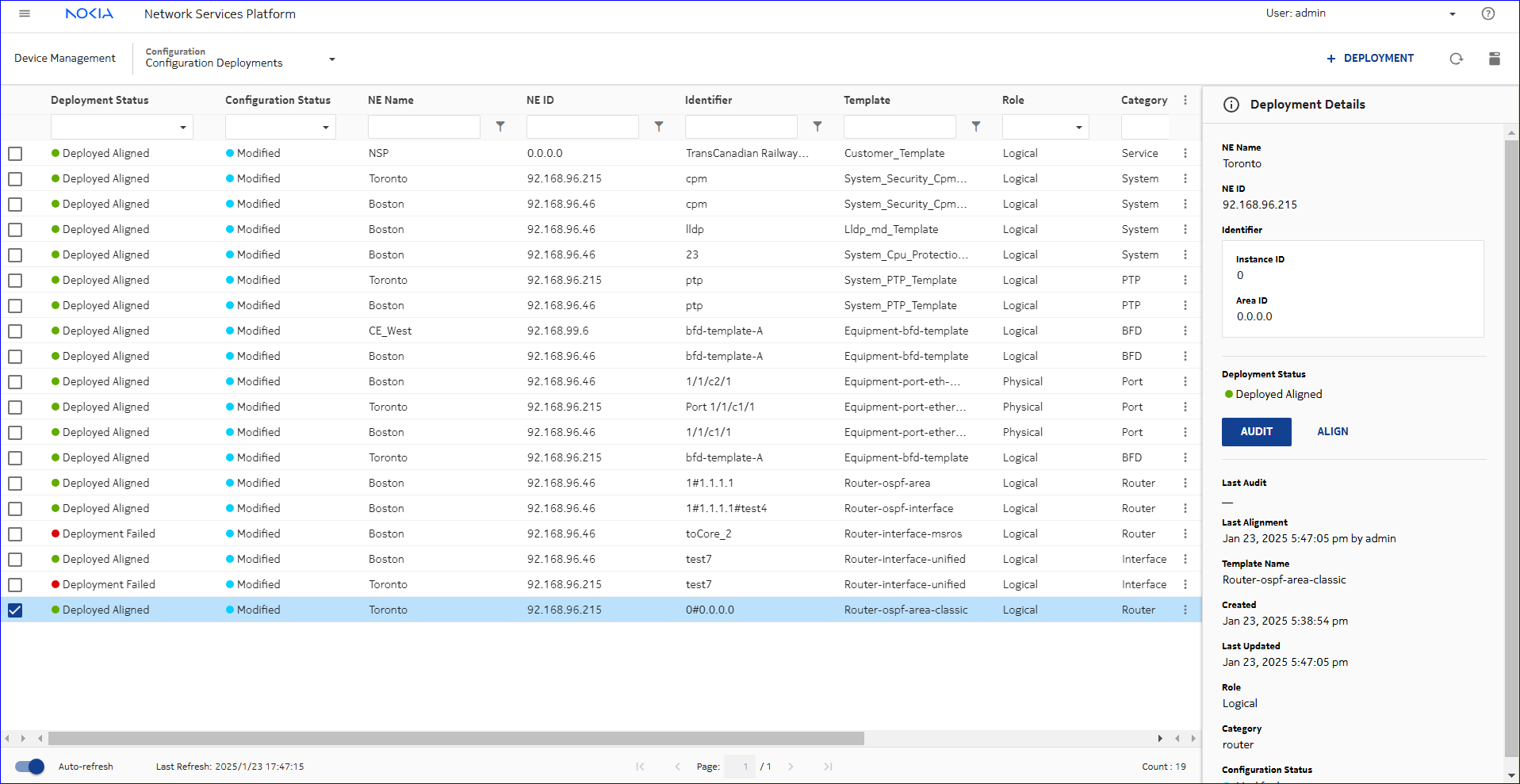Turn off the Auto-refresh toggle
Image resolution: width=1520 pixels, height=784 pixels.
click(30, 767)
